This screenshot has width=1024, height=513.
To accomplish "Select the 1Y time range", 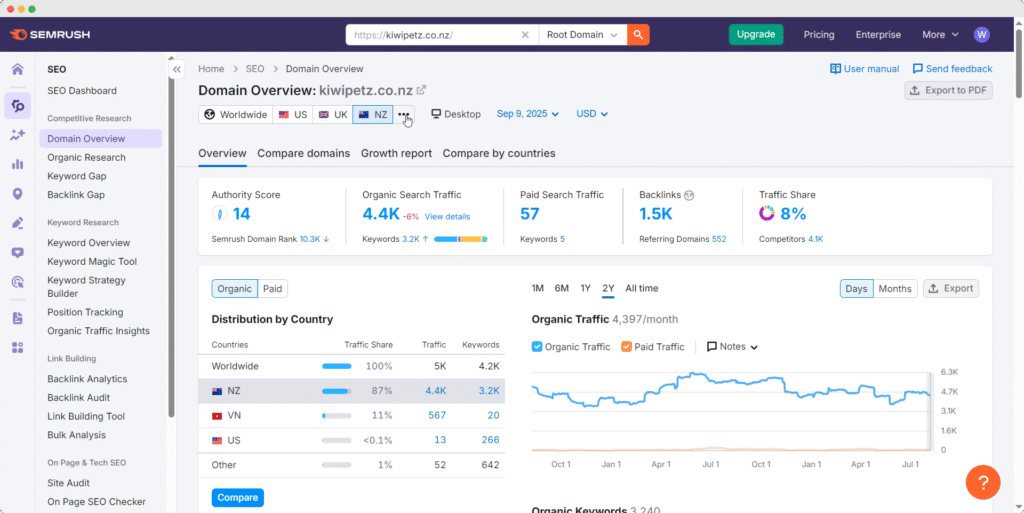I will coord(585,288).
